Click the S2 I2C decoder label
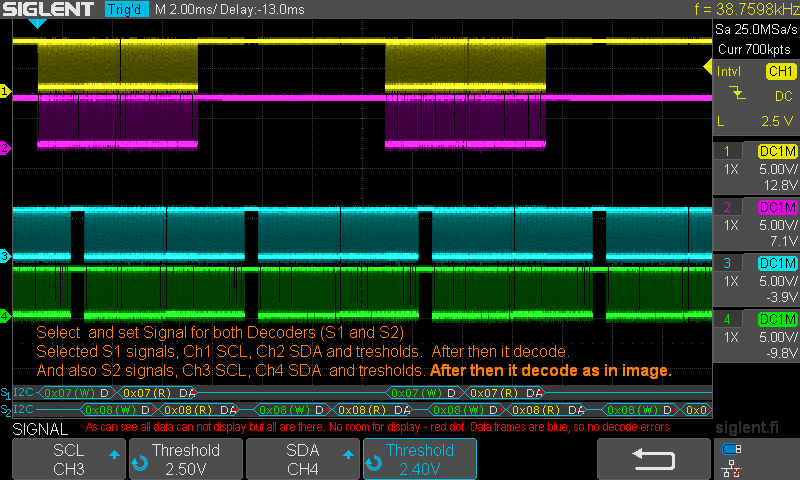This screenshot has height=480, width=800. click(17, 409)
